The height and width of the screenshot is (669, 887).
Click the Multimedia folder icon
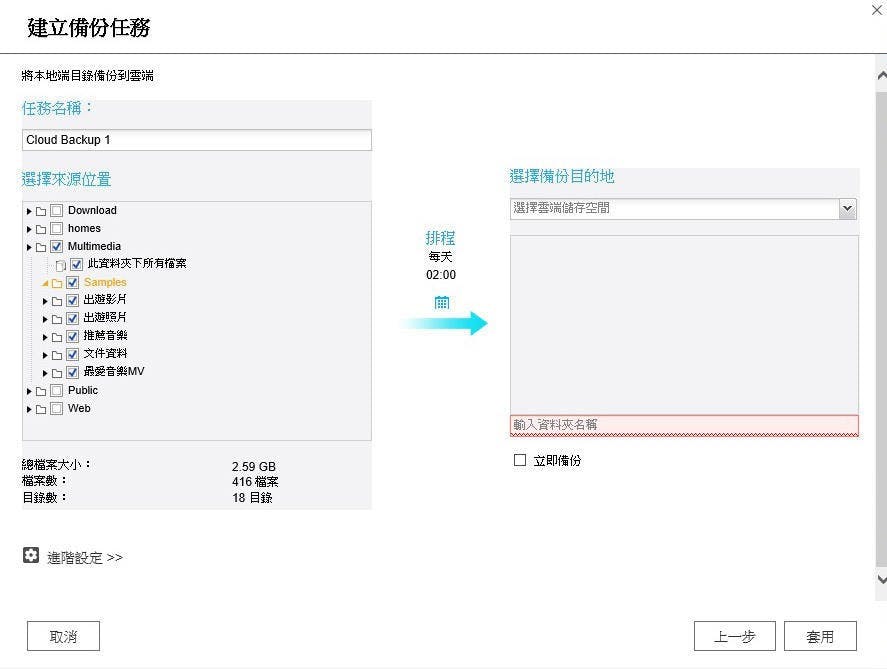tap(41, 248)
